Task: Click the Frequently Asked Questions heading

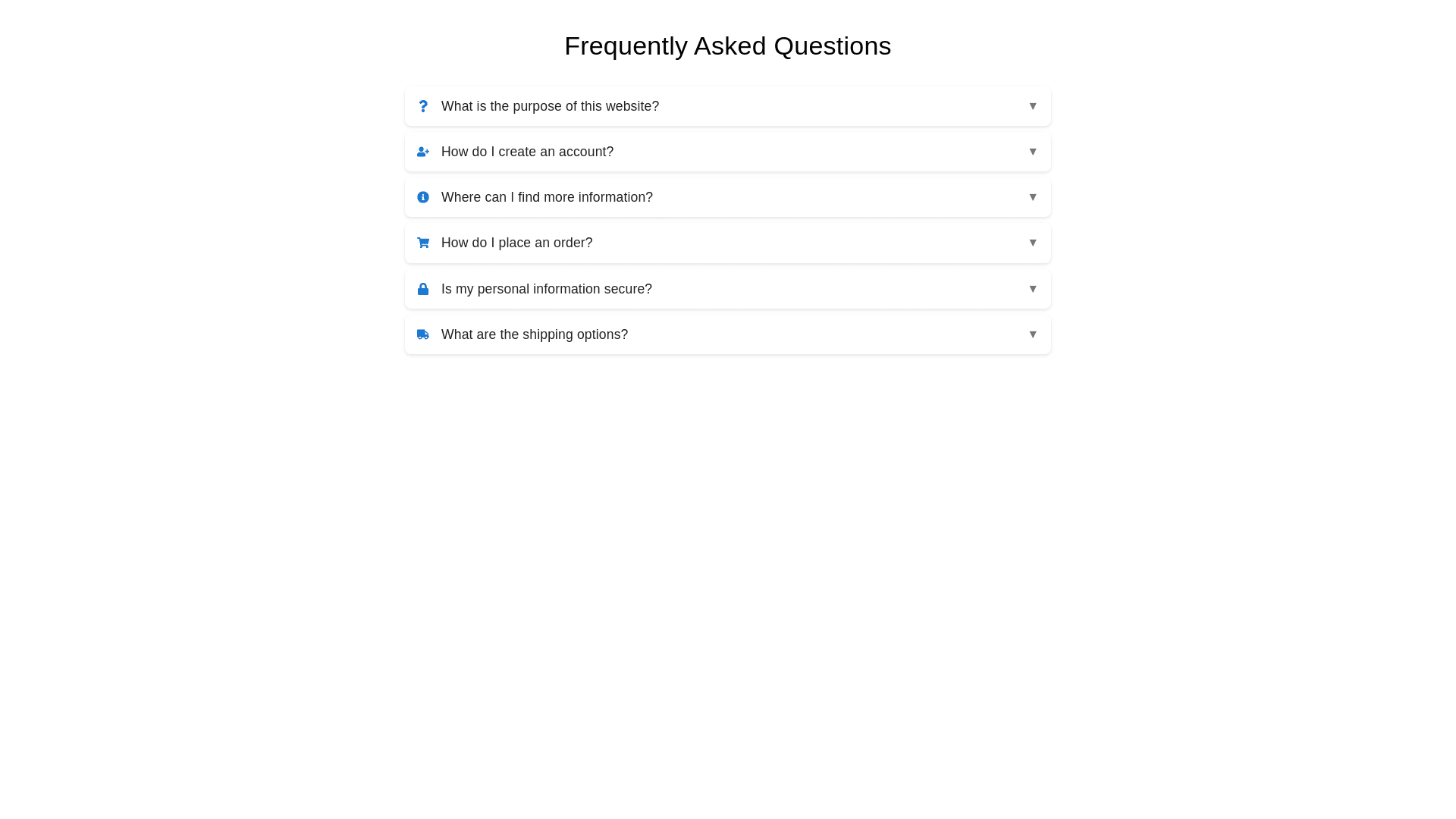Action: click(x=727, y=45)
